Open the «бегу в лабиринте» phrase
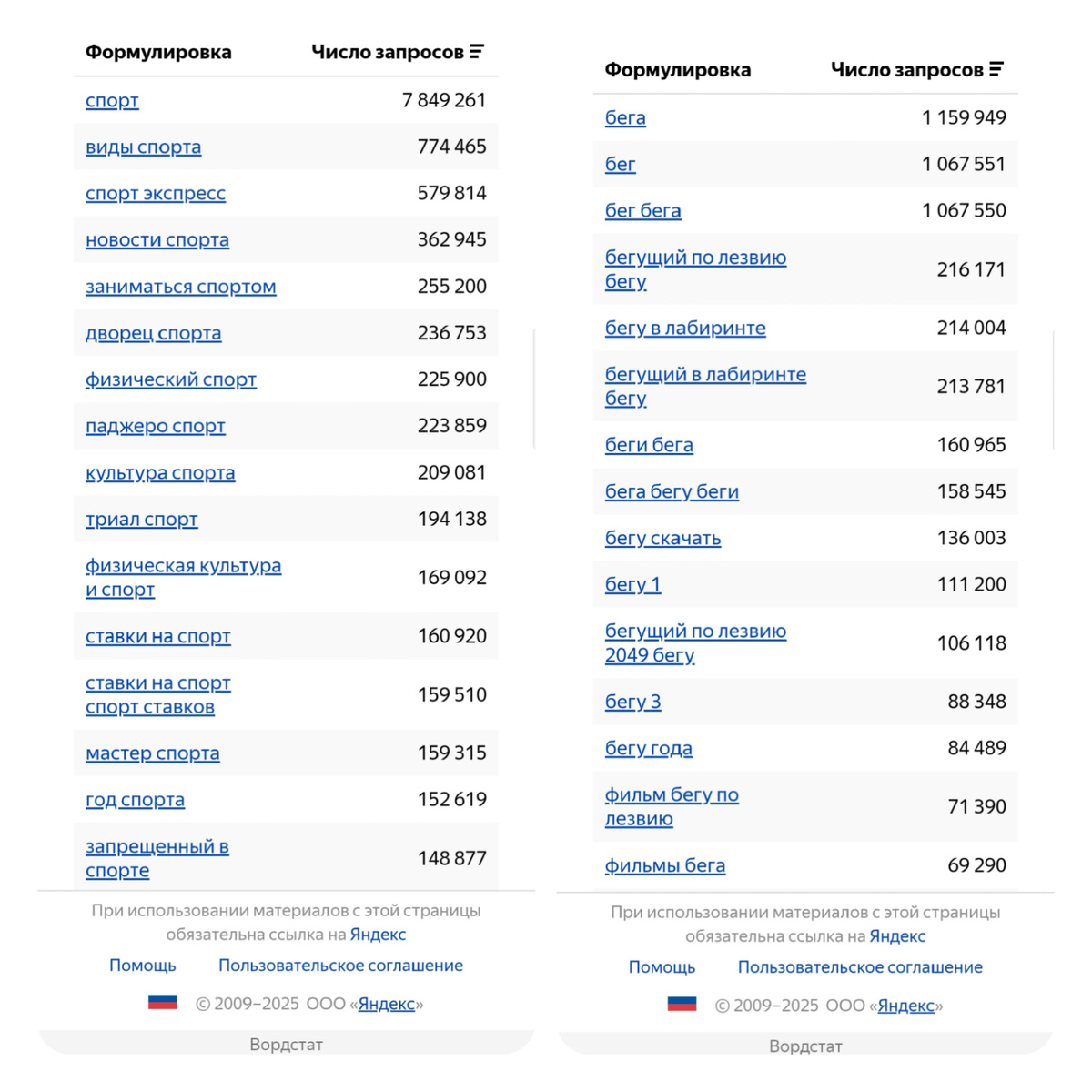This screenshot has height=1092, width=1092. (x=685, y=329)
